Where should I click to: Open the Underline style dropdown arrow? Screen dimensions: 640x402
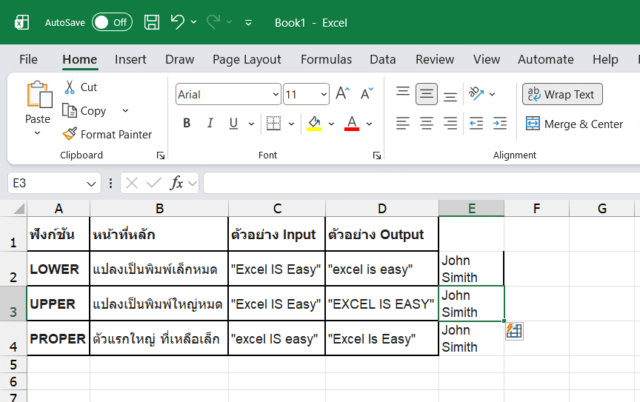[251, 124]
